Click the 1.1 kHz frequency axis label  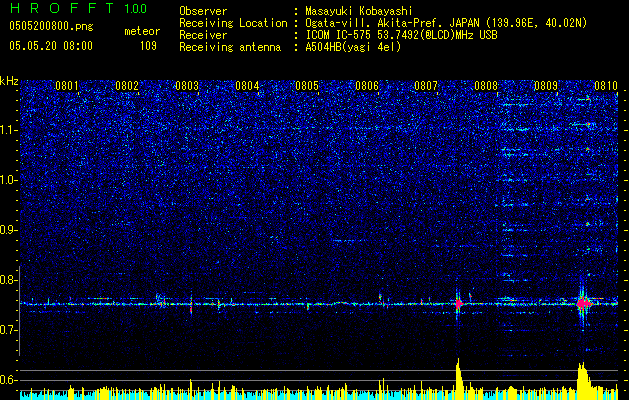click(x=7, y=130)
